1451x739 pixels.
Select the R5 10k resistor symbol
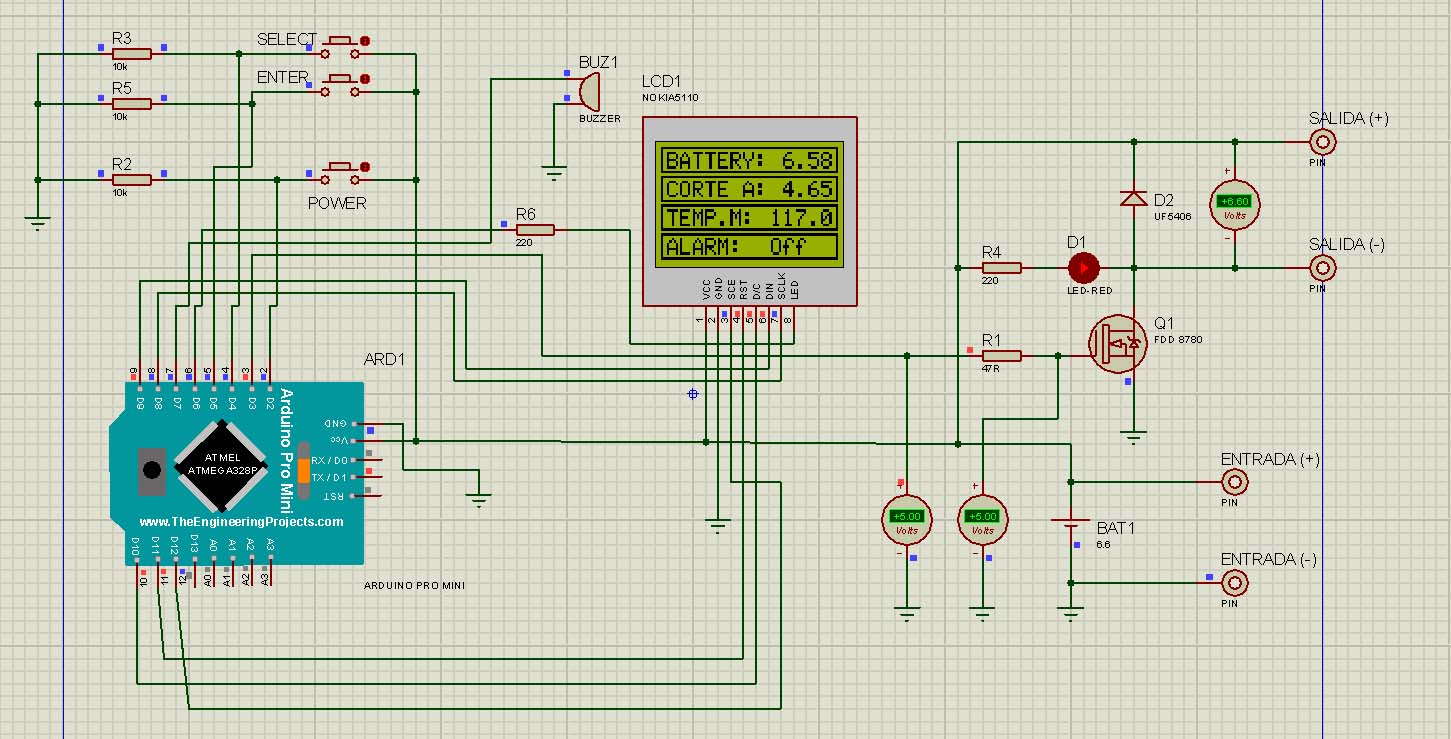pyautogui.click(x=132, y=103)
